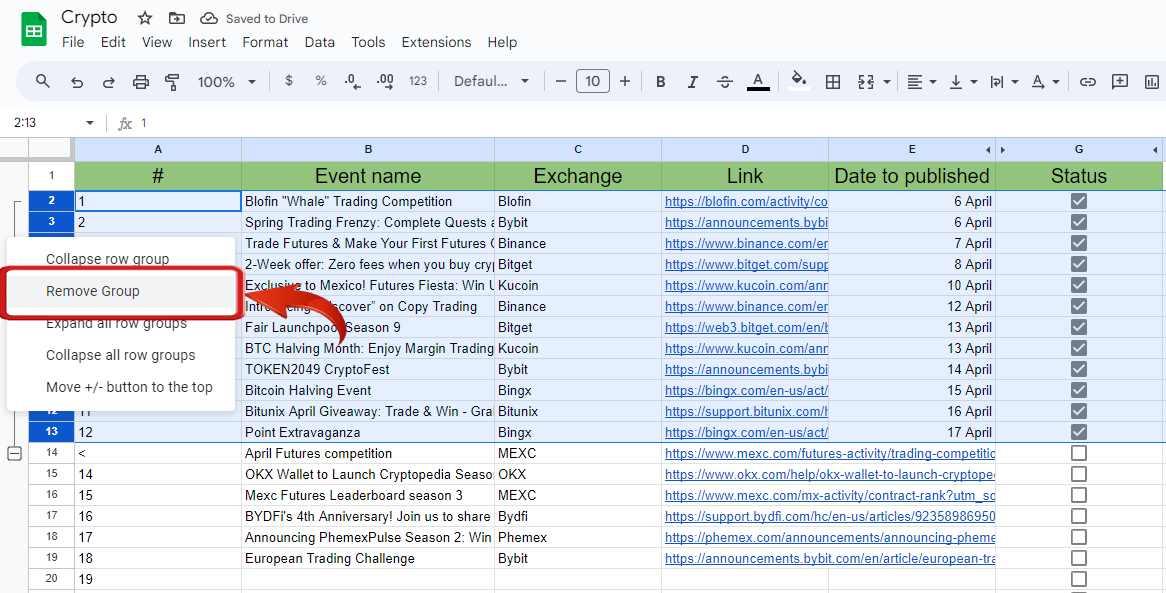Screen dimensions: 1166x593
Task: Open the blofin.com activity link
Action: [x=746, y=201]
